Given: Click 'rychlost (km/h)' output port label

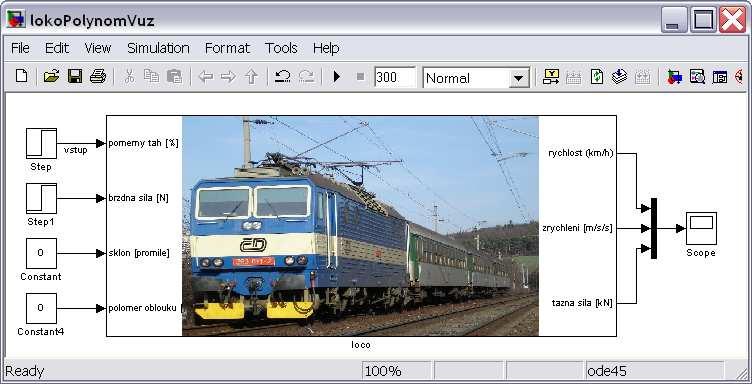Looking at the screenshot, I should tap(581, 153).
